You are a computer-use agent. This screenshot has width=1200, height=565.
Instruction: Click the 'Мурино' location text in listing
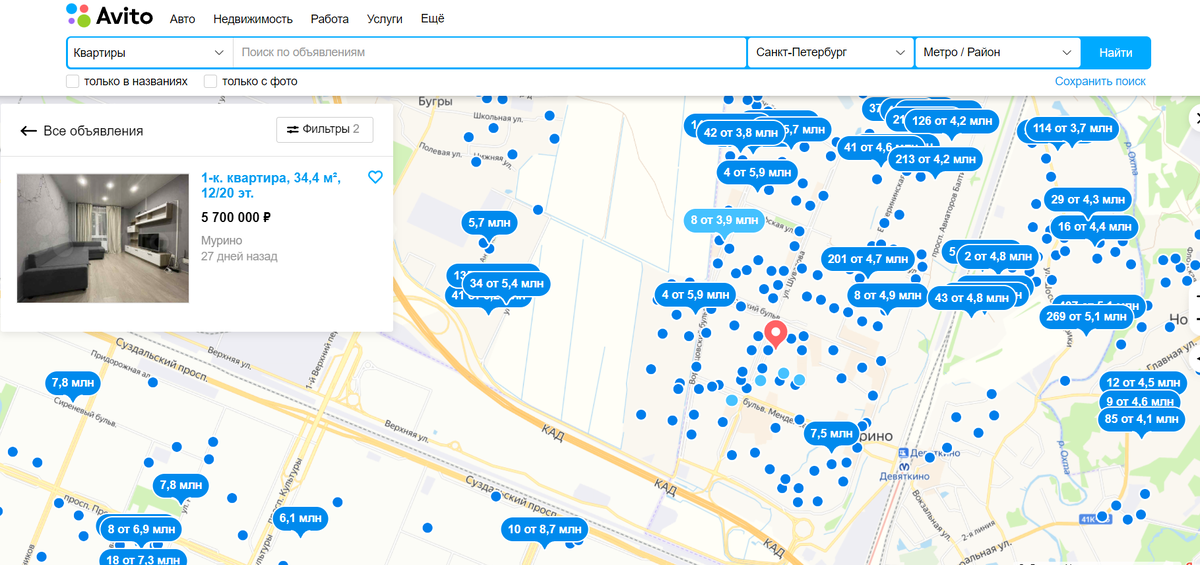[x=221, y=240]
